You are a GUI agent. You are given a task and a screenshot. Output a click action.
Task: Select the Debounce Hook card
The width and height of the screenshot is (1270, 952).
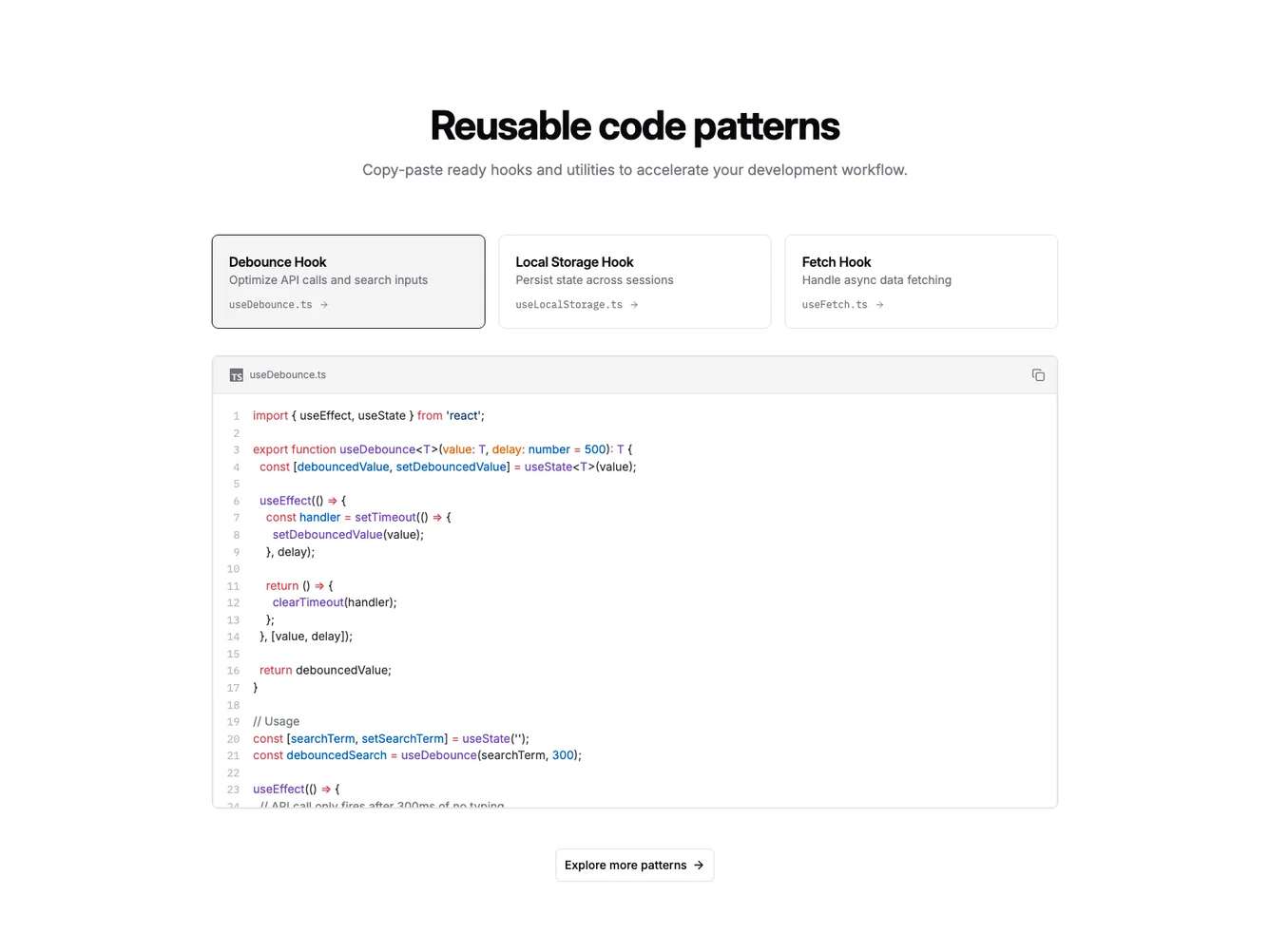point(348,281)
